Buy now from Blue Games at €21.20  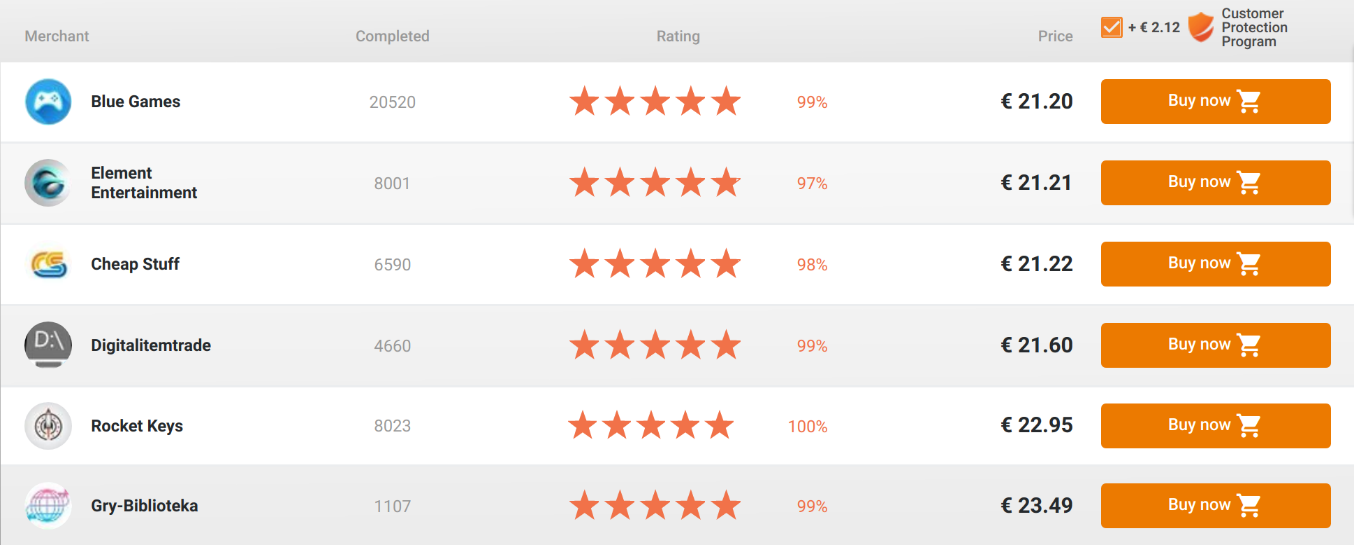click(1215, 101)
